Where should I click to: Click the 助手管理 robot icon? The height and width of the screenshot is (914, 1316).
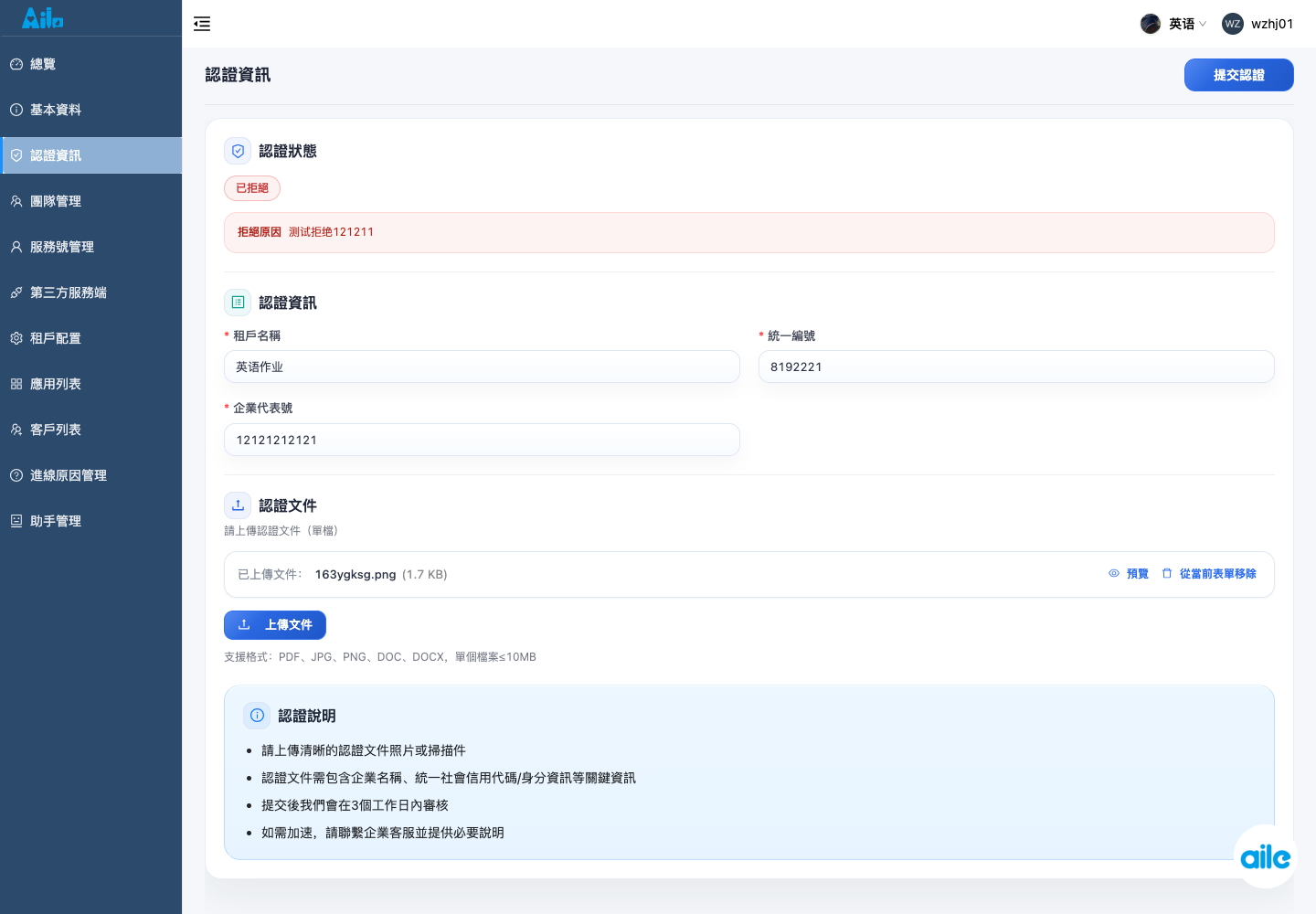[16, 521]
